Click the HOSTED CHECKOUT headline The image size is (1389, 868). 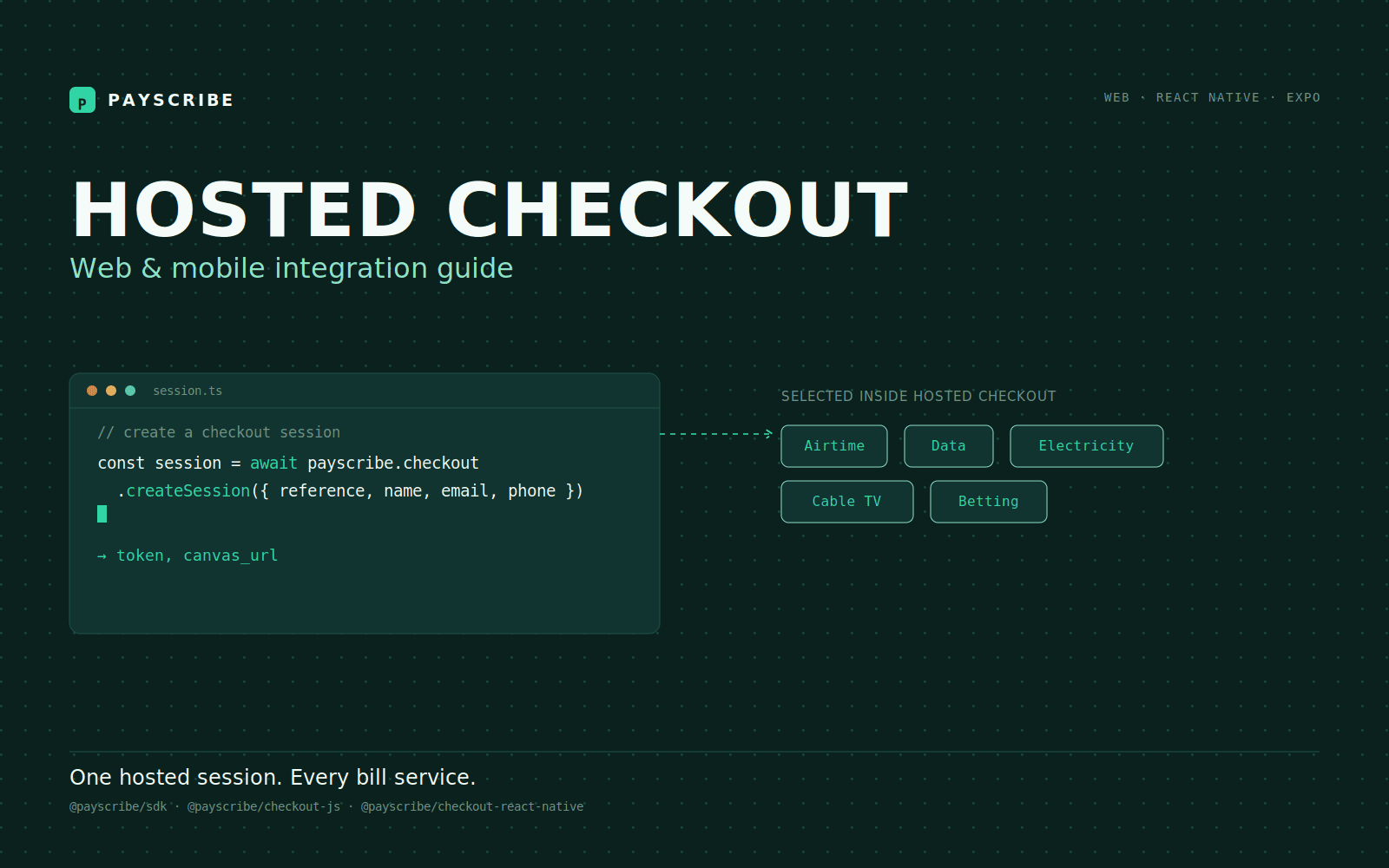pos(490,209)
